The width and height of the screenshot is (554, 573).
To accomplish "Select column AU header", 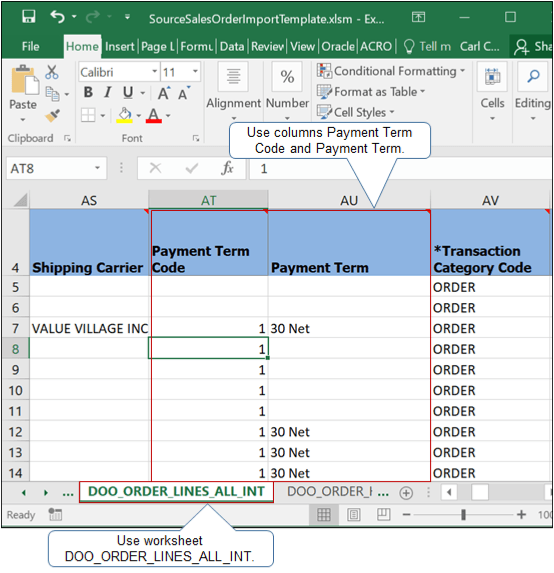I will (x=349, y=200).
